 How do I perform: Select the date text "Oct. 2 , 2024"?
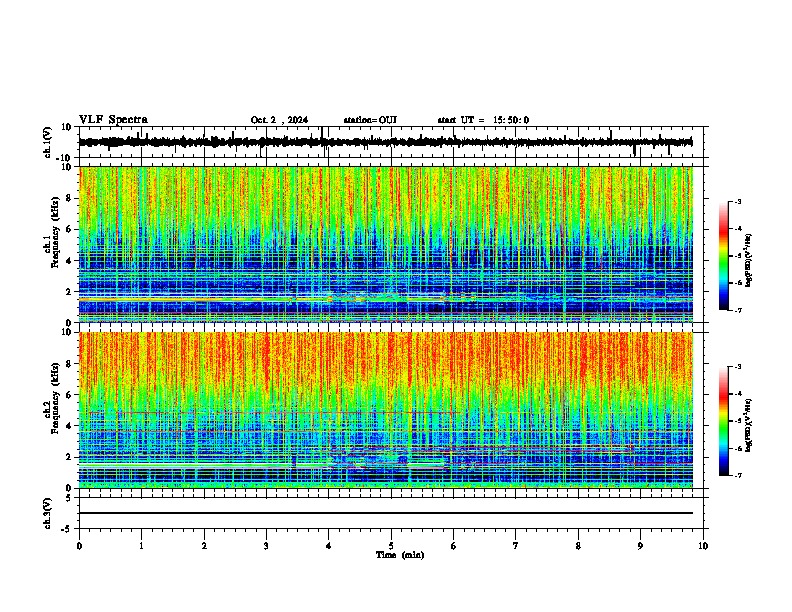pyautogui.click(x=279, y=120)
